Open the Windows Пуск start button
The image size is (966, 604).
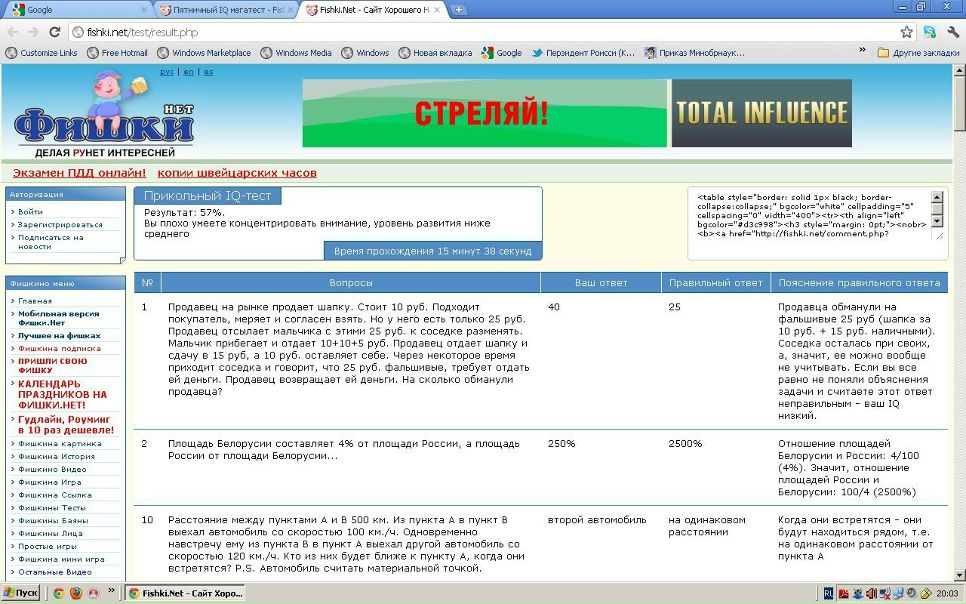[21, 593]
